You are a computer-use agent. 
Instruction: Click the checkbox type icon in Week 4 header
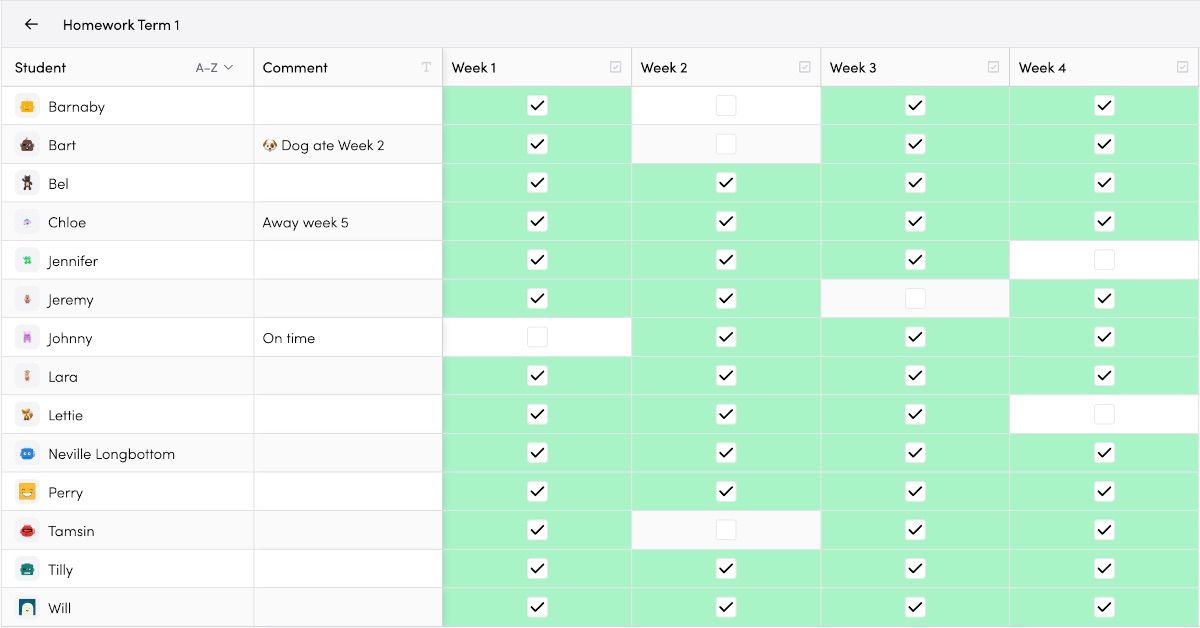pyautogui.click(x=1183, y=67)
